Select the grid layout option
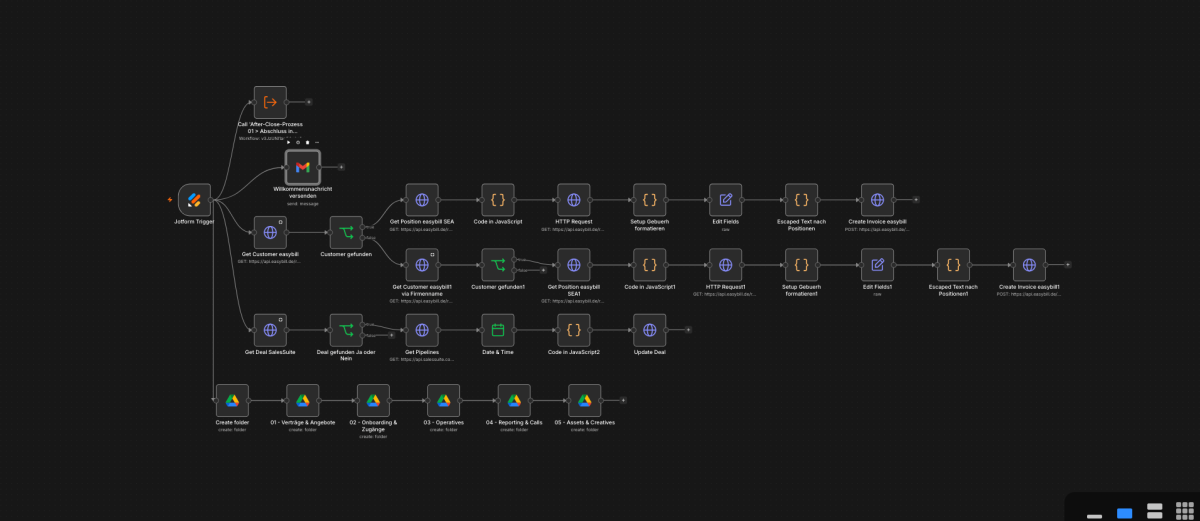Viewport: 1200px width, 521px height. tap(1185, 511)
